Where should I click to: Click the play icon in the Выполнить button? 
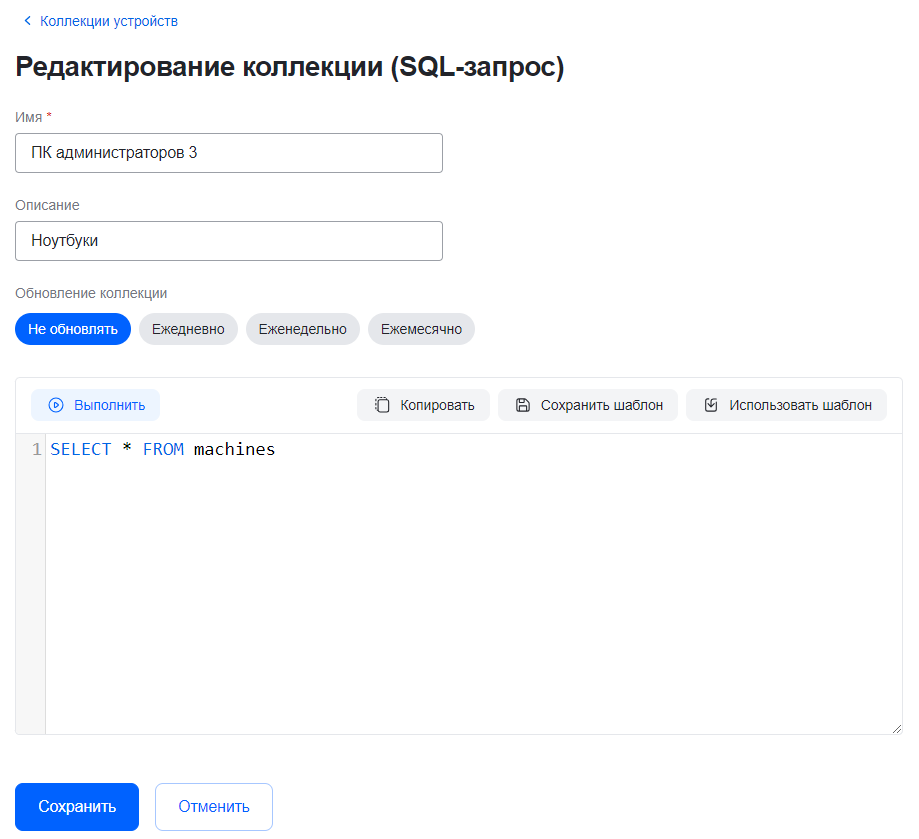click(x=56, y=405)
